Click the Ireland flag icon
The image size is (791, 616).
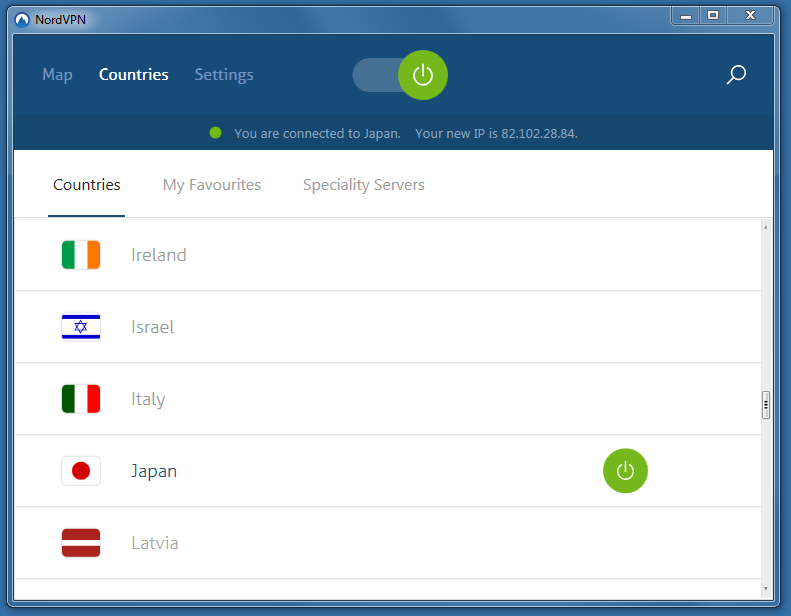[81, 255]
